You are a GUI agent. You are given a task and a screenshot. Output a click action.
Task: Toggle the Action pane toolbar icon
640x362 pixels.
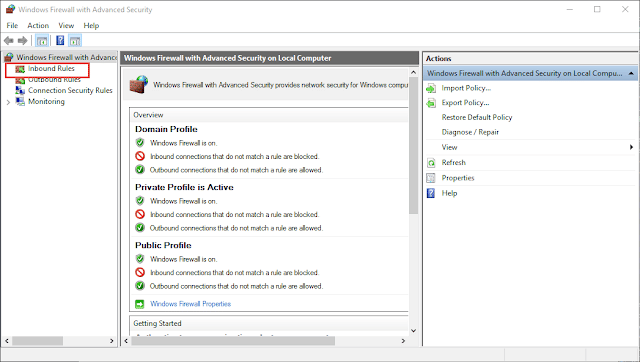[x=75, y=40]
